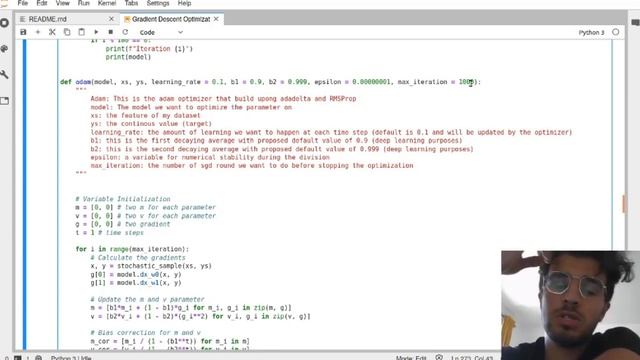Open the Settings menu
The width and height of the screenshot is (640, 360).
tap(158, 3)
